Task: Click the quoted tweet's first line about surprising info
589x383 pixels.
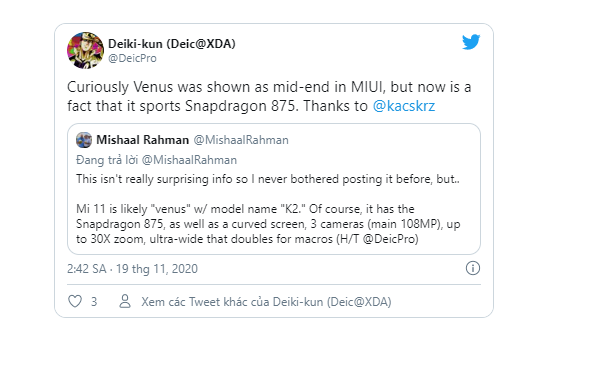Action: click(x=267, y=179)
